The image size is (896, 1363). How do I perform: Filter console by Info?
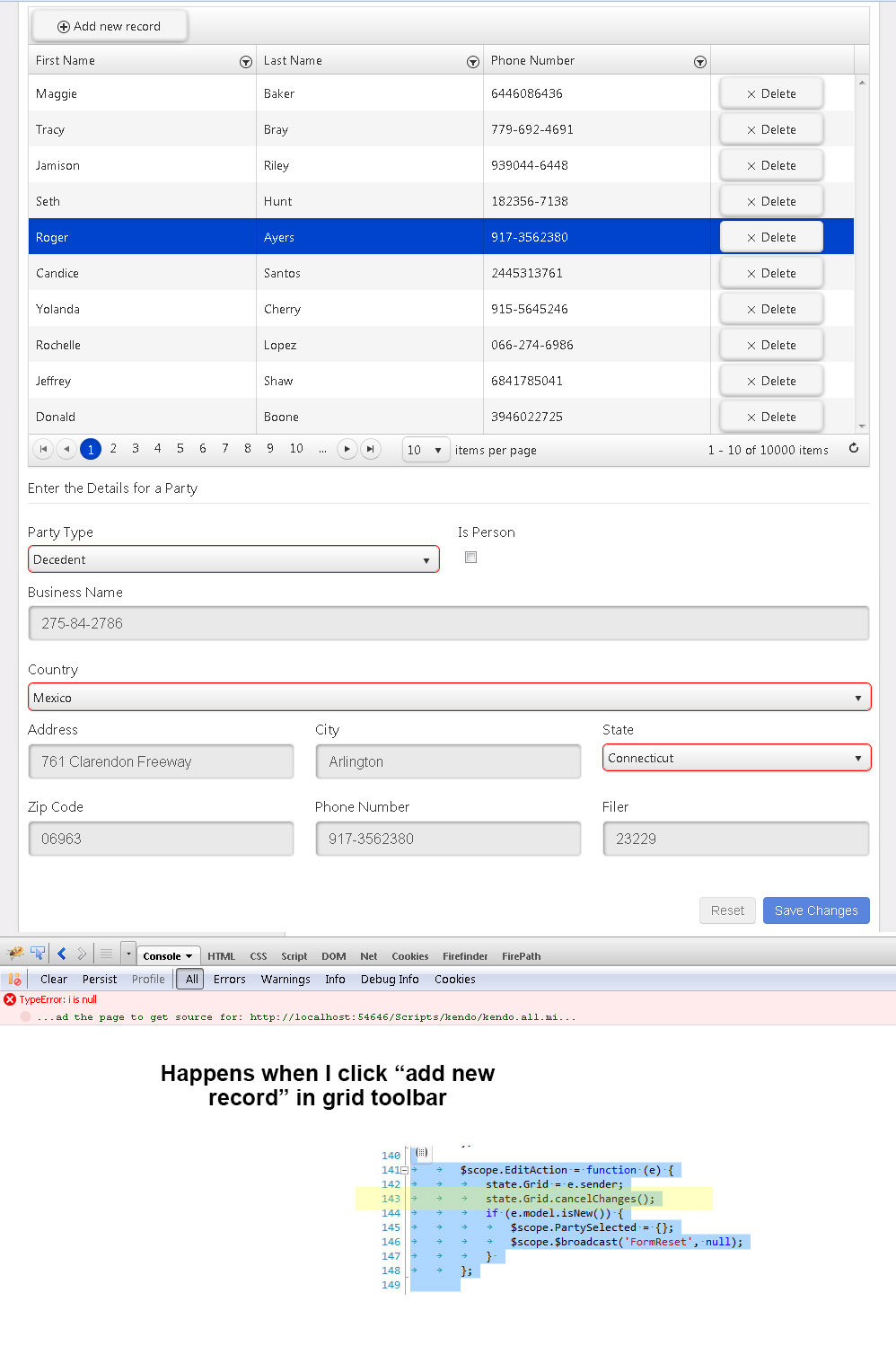[x=335, y=980]
